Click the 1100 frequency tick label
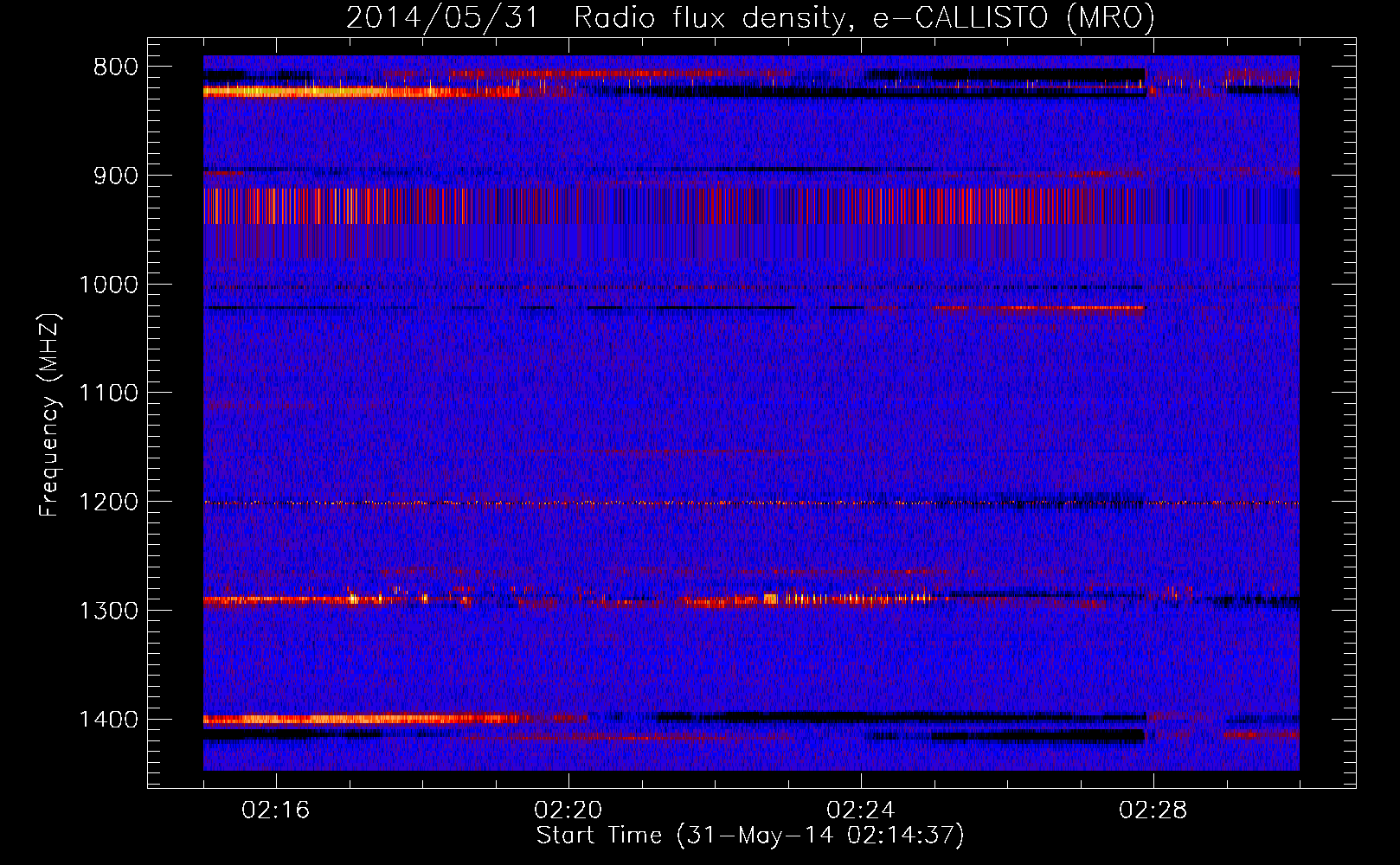This screenshot has height=865, width=1400. 108,394
